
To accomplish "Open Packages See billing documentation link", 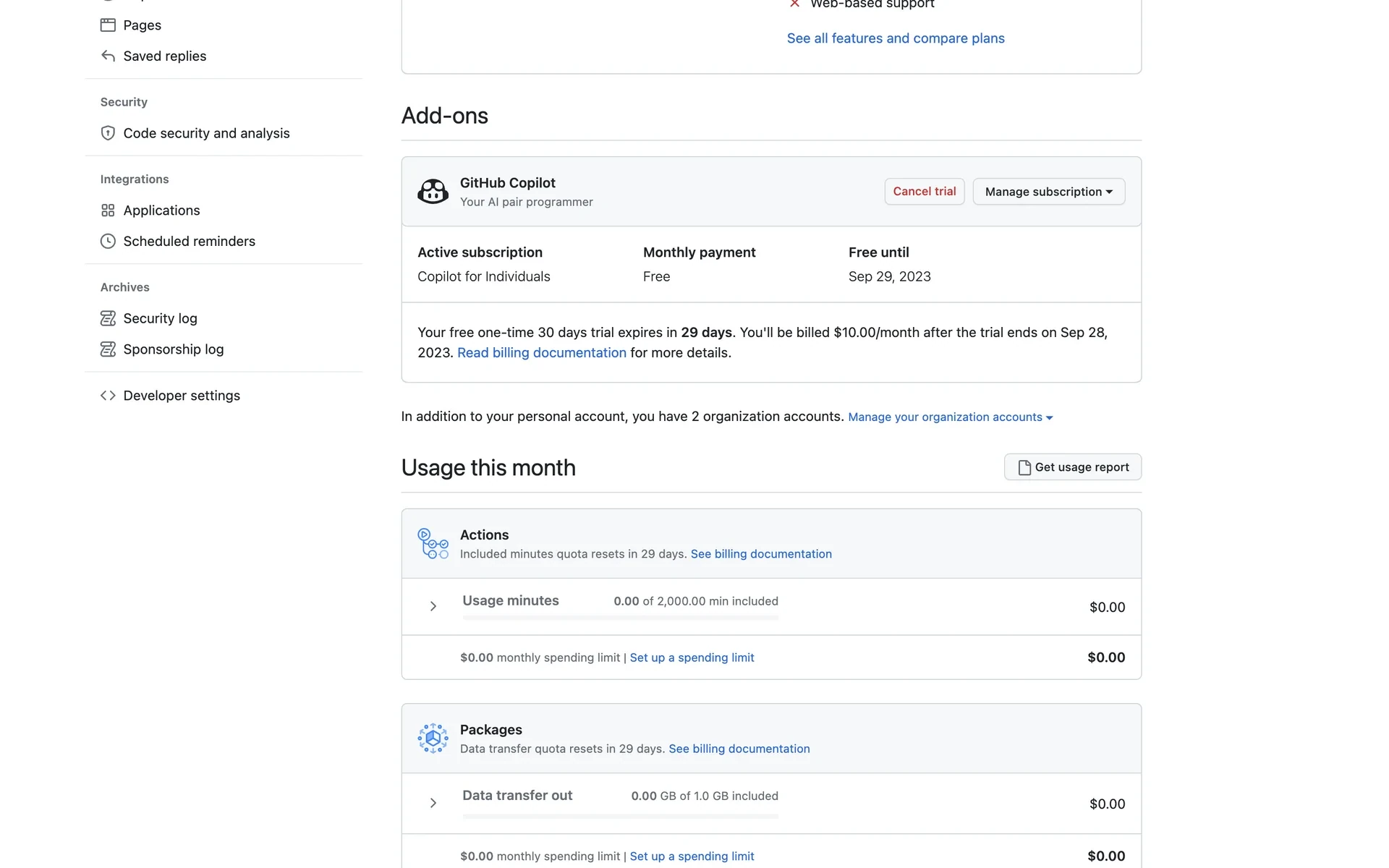I will [x=739, y=749].
